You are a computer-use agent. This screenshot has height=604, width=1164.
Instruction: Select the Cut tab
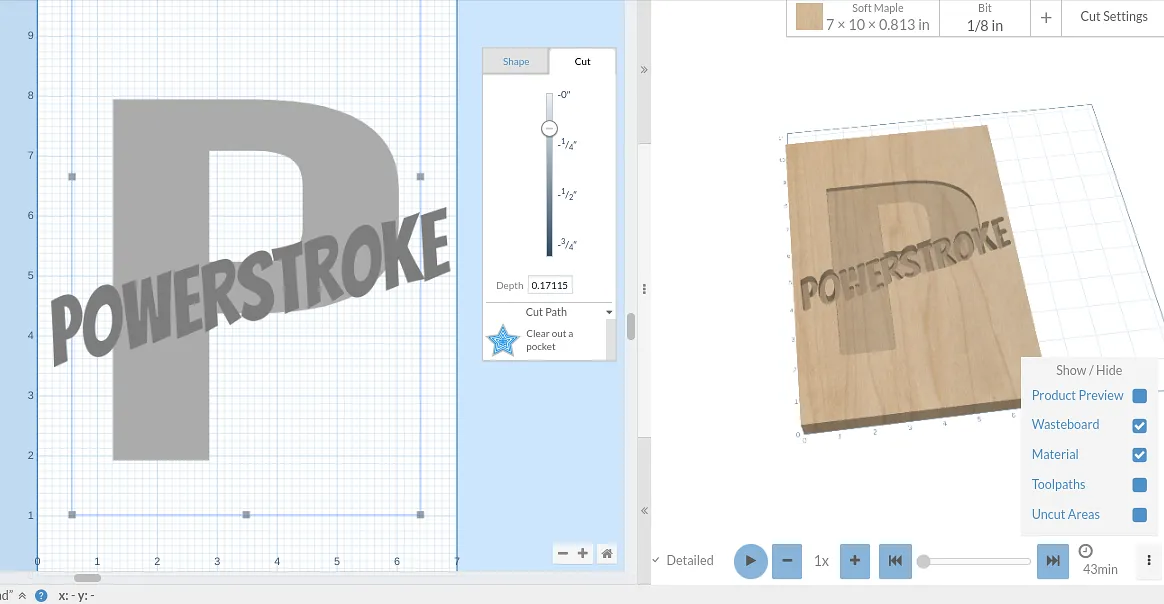pos(582,61)
